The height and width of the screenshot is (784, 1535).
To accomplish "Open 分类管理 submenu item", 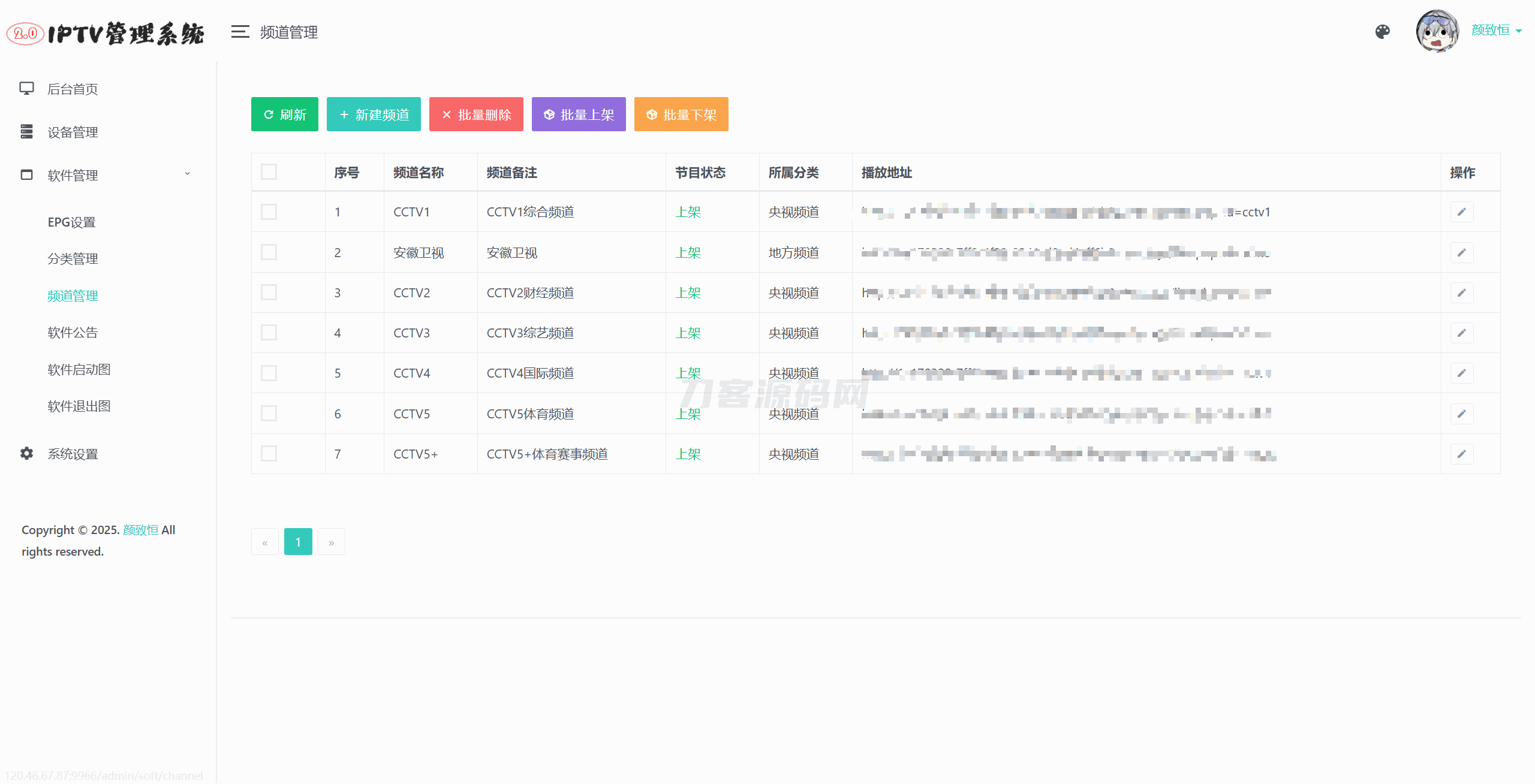I will tap(73, 259).
